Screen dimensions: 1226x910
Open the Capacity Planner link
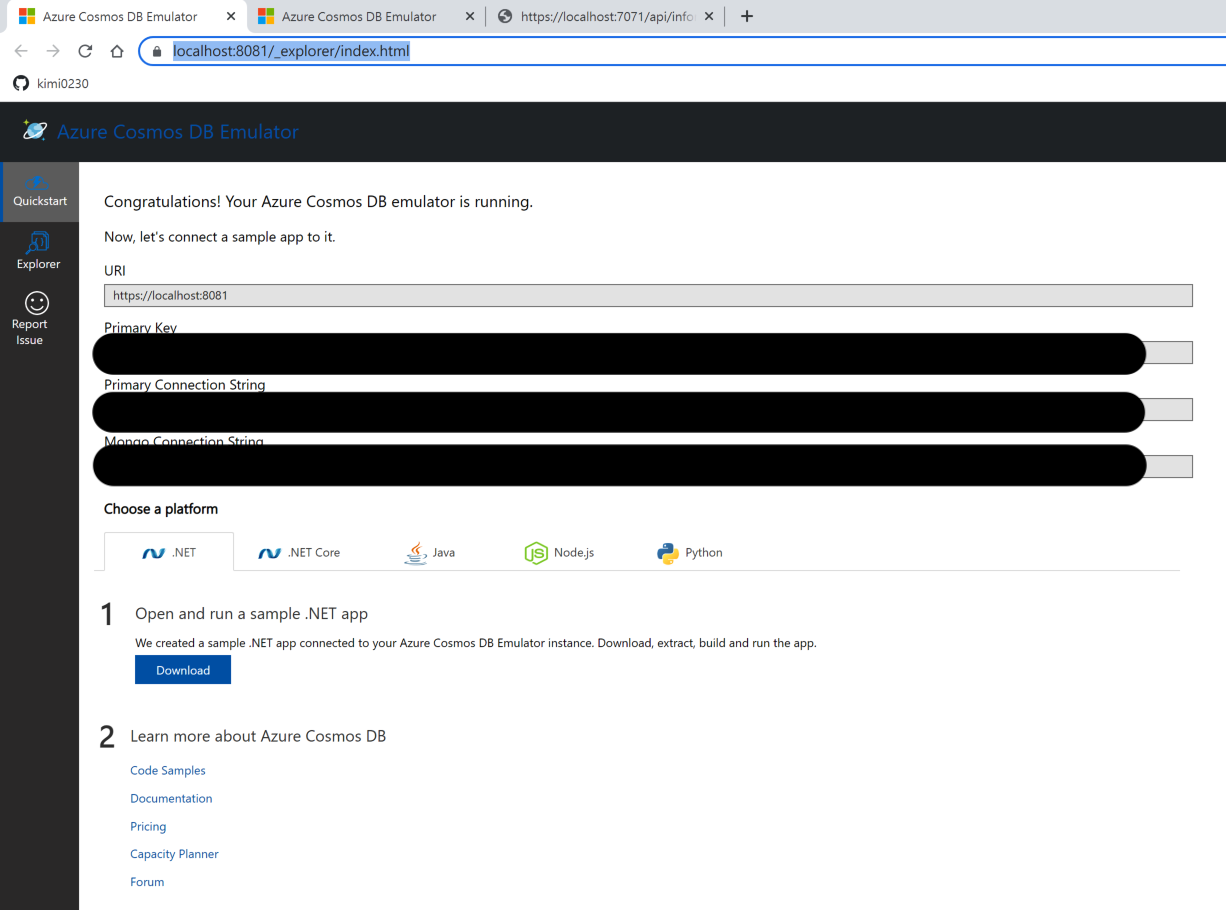pyautogui.click(x=174, y=854)
